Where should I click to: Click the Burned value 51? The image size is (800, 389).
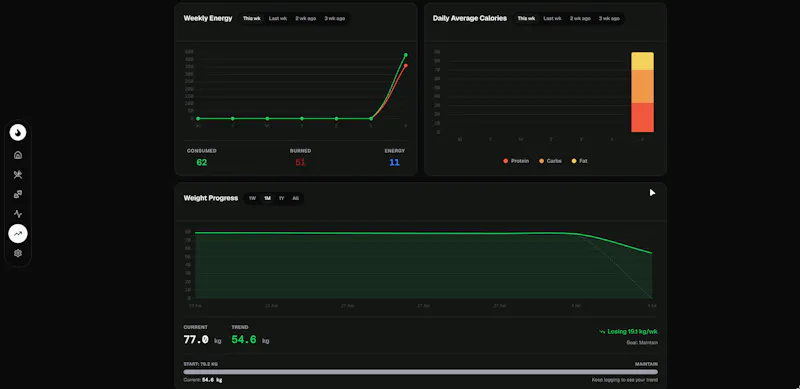click(x=301, y=162)
